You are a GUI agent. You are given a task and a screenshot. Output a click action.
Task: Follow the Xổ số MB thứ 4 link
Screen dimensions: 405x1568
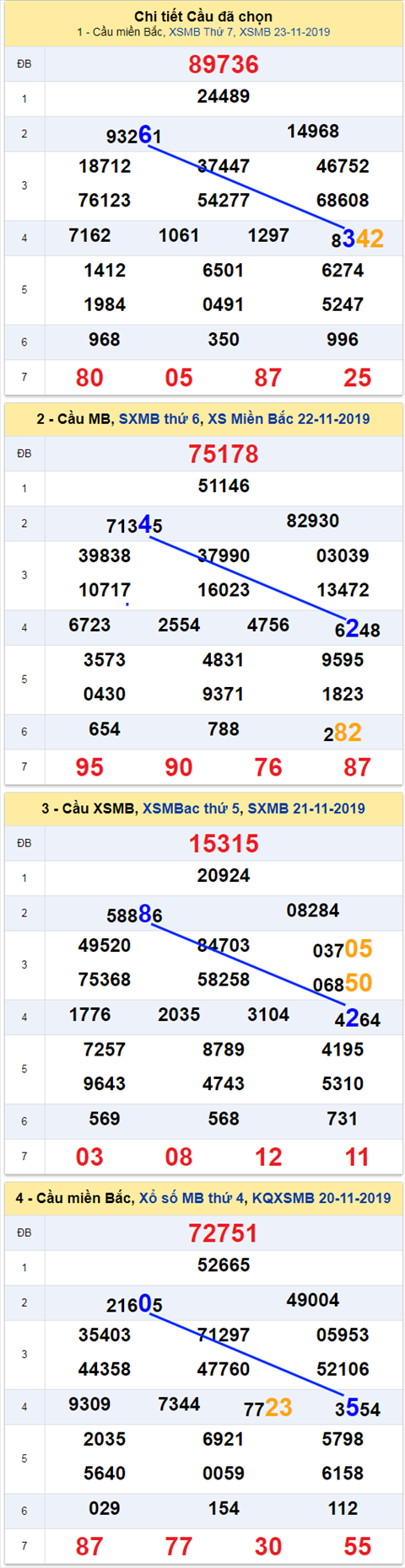(x=192, y=1198)
